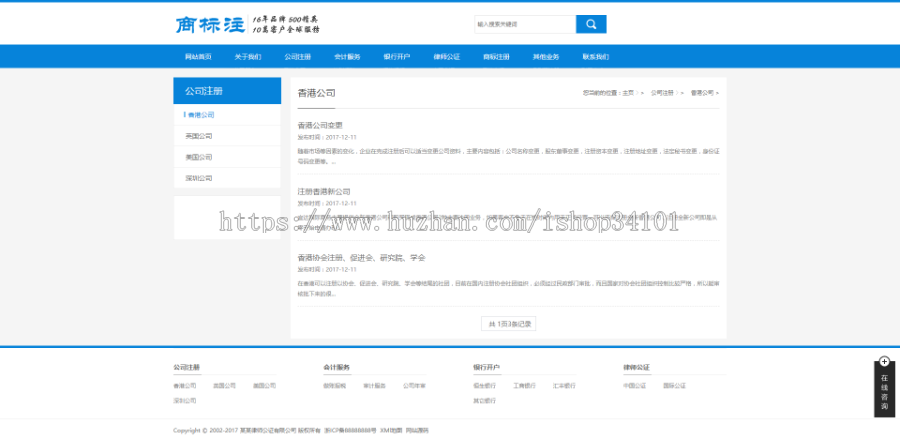Open footer link 公司年审
The height and width of the screenshot is (439, 900).
click(x=414, y=386)
